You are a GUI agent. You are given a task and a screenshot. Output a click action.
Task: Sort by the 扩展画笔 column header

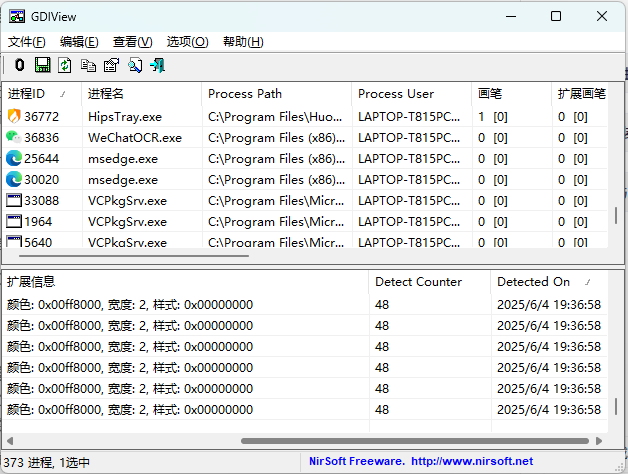coord(582,94)
